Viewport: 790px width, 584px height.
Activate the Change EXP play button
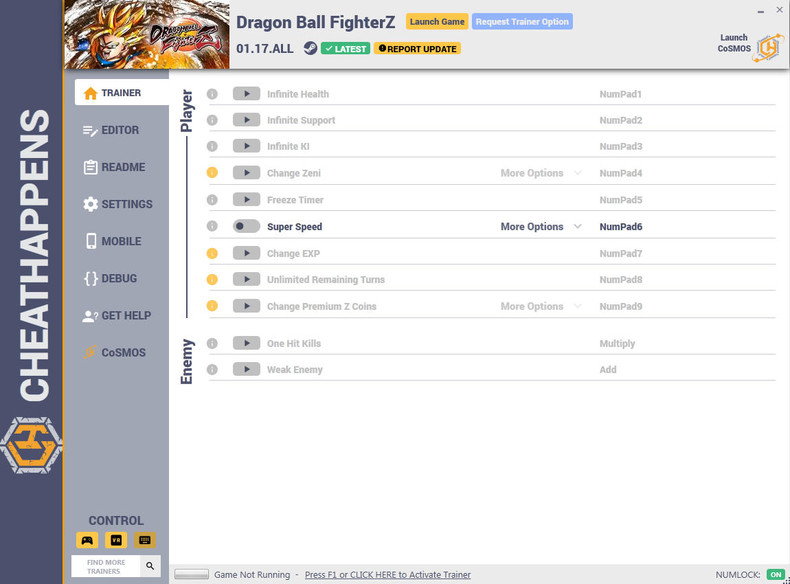(246, 253)
